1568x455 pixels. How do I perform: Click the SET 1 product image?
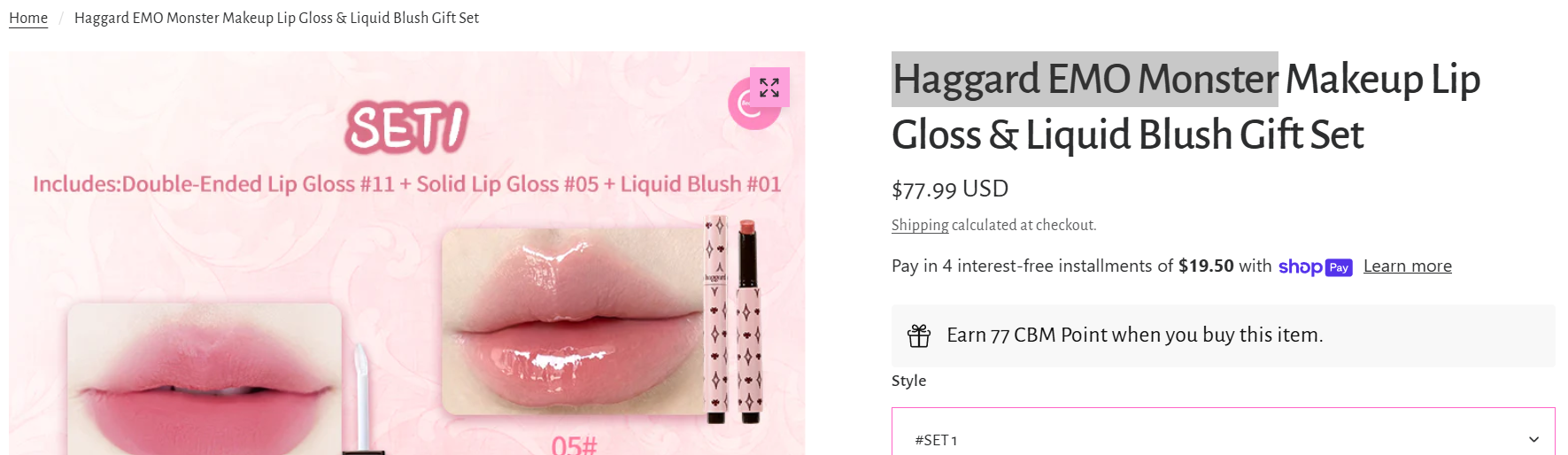coord(407,253)
